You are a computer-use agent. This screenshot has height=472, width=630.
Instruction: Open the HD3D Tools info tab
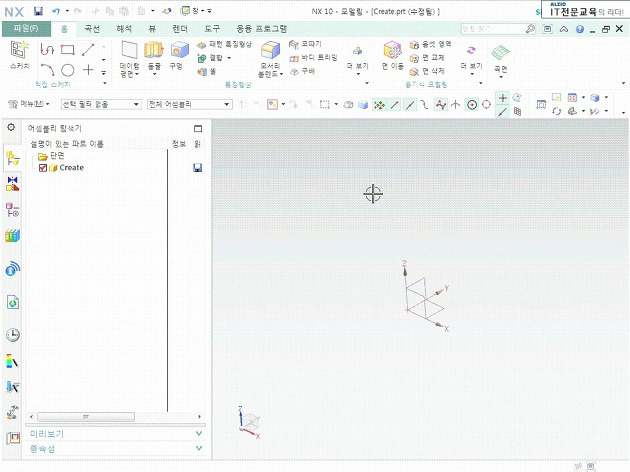click(x=13, y=269)
